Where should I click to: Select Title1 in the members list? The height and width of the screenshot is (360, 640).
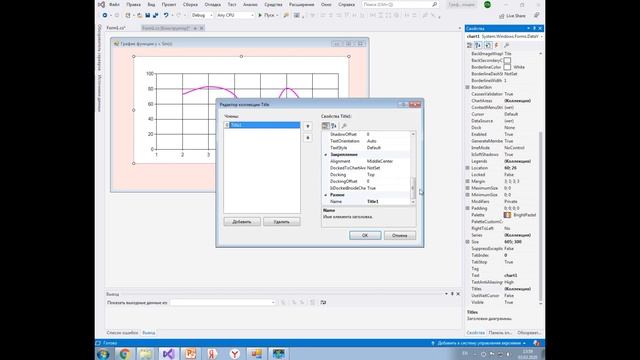(x=262, y=125)
